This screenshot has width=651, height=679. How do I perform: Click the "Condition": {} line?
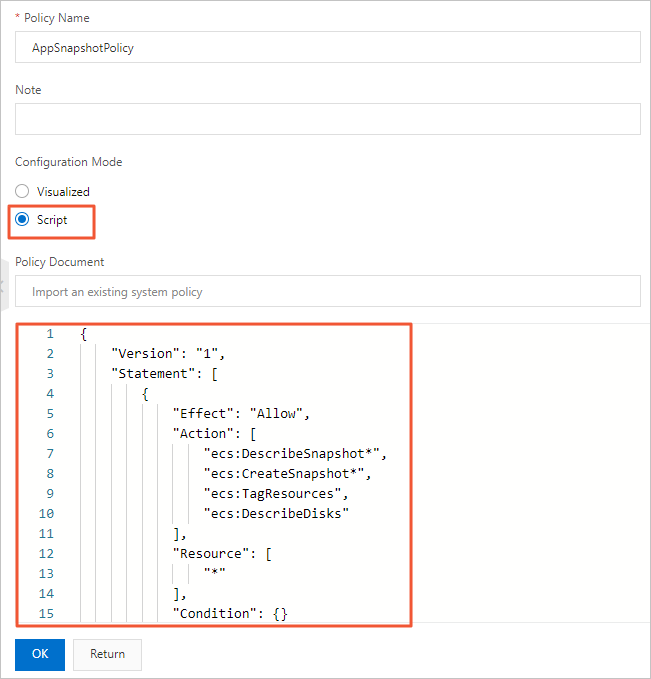click(x=230, y=613)
